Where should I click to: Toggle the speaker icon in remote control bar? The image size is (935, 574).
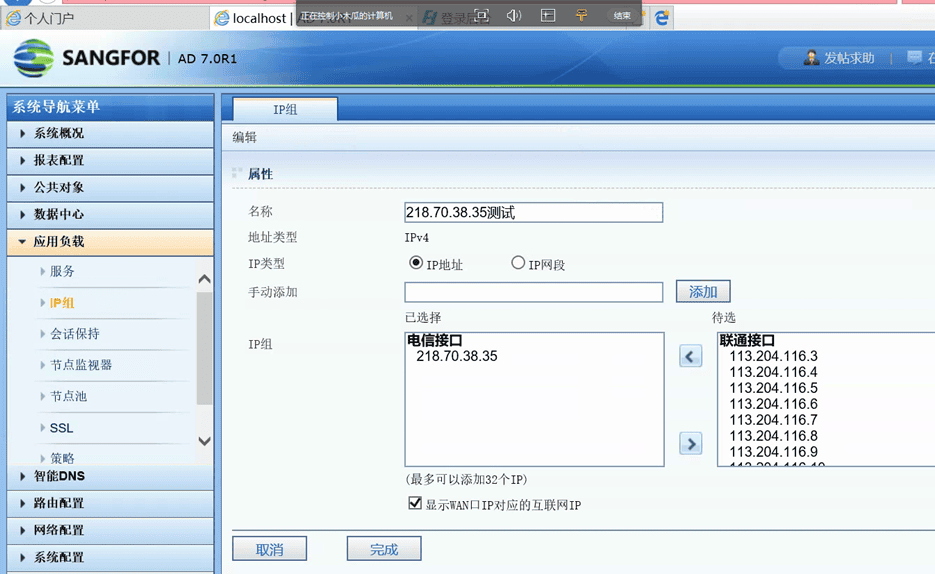[x=513, y=15]
